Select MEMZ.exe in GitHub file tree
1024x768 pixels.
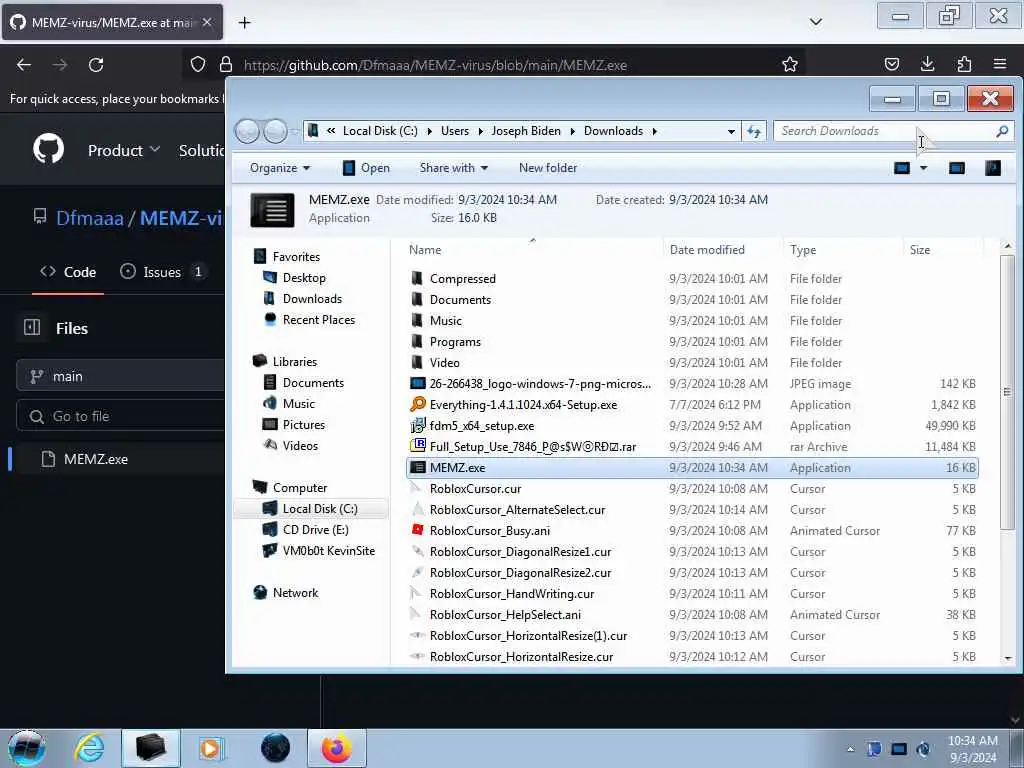[x=95, y=459]
